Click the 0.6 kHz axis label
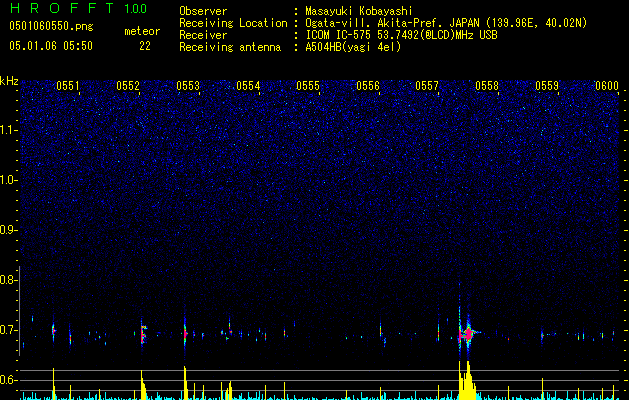Screen dimensions: 629x400 [8, 380]
